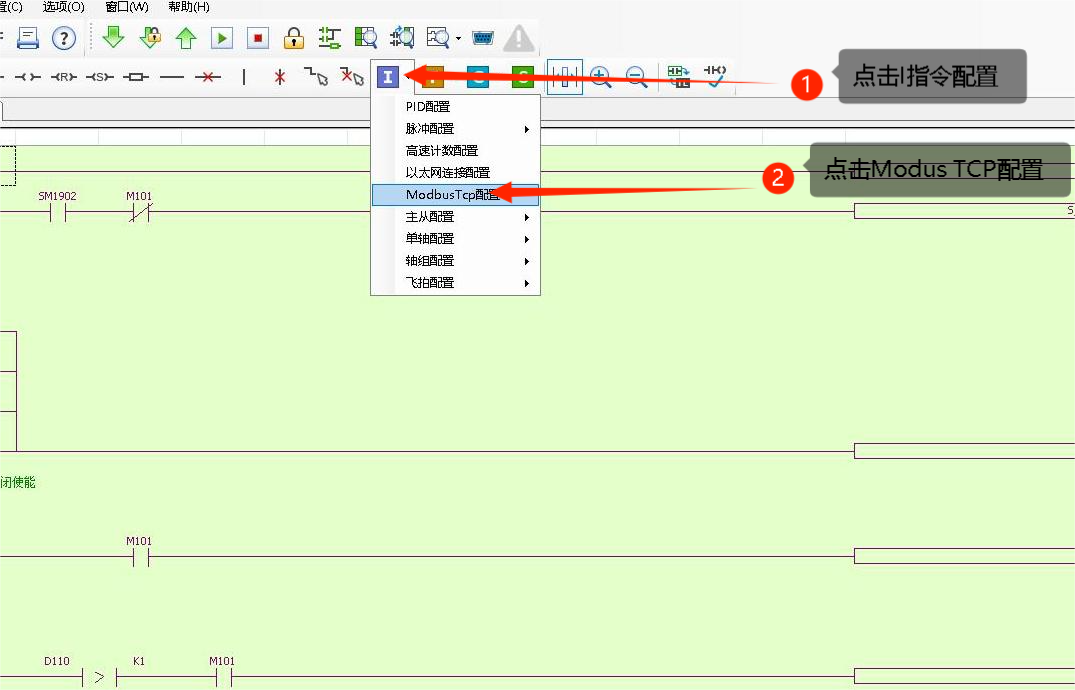Click the padlock encryption icon
This screenshot has width=1075, height=690.
pos(293,38)
